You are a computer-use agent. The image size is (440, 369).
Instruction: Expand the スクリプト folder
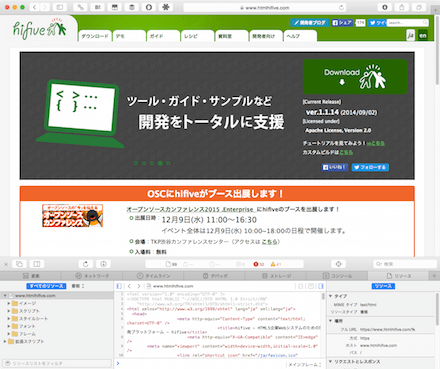(9, 311)
